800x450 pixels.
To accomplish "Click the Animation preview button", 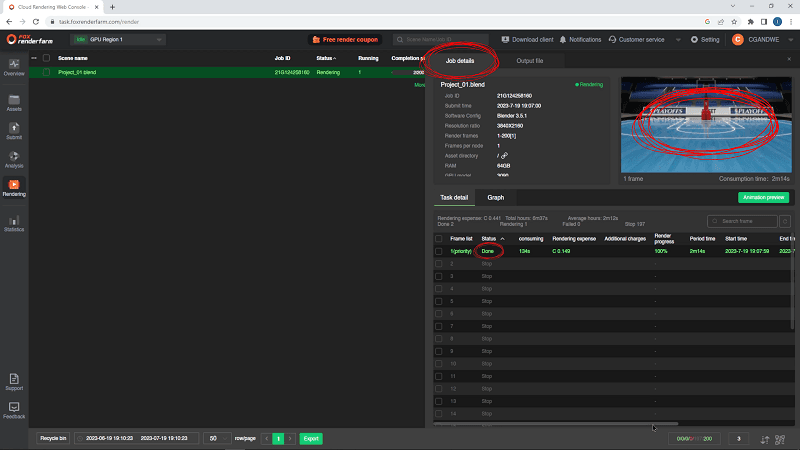I will tap(763, 197).
